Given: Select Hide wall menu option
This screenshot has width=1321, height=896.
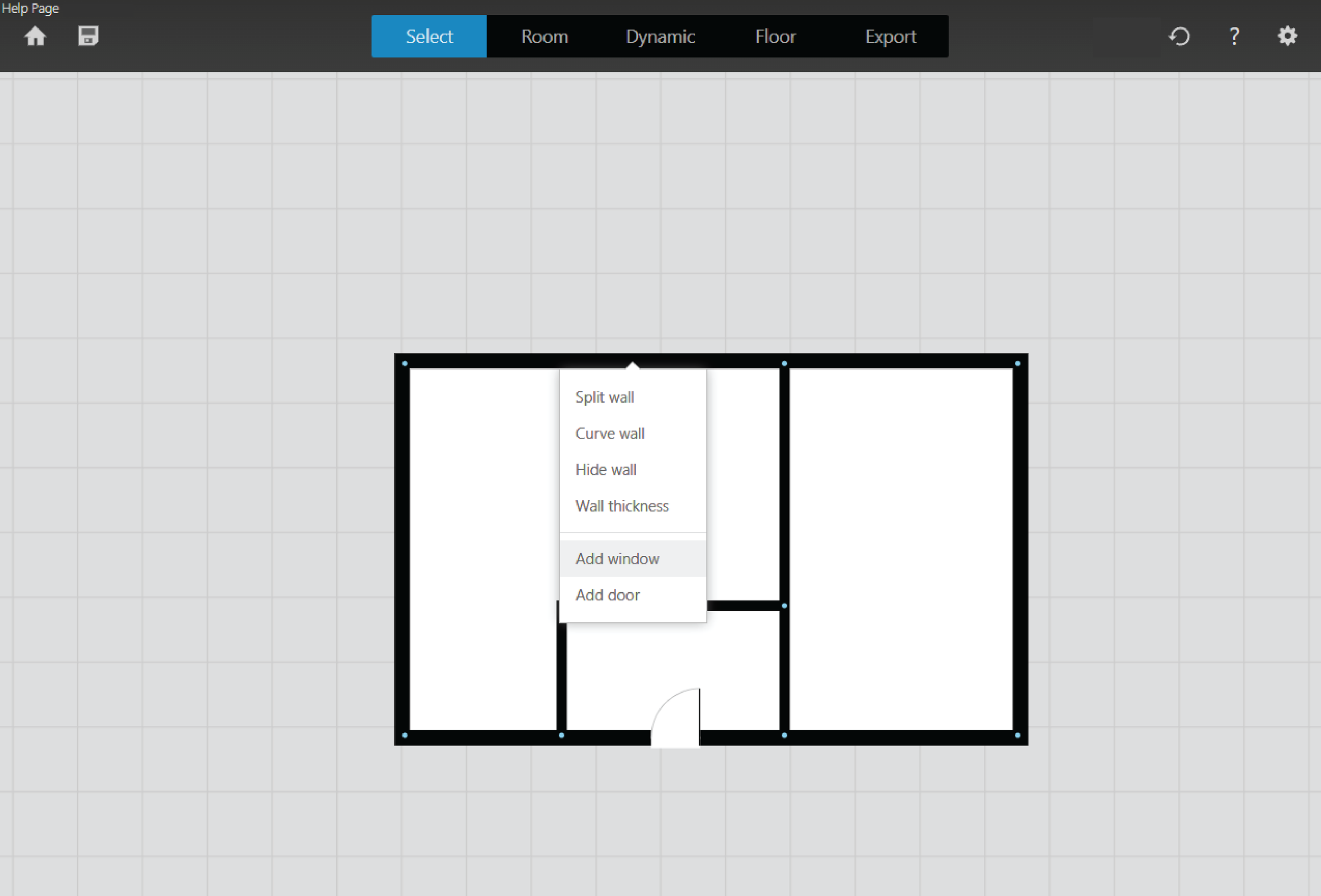Looking at the screenshot, I should (x=606, y=470).
